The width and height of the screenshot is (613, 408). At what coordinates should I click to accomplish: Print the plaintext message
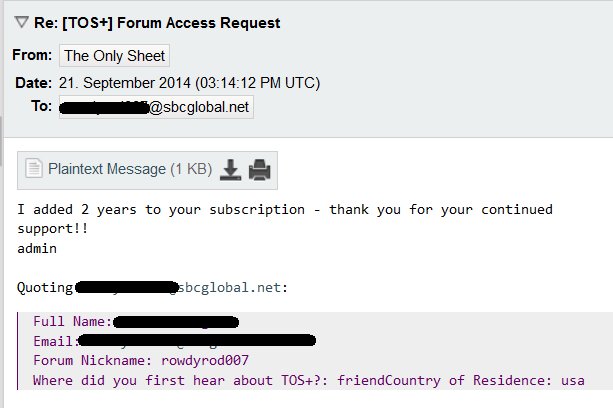(260, 170)
